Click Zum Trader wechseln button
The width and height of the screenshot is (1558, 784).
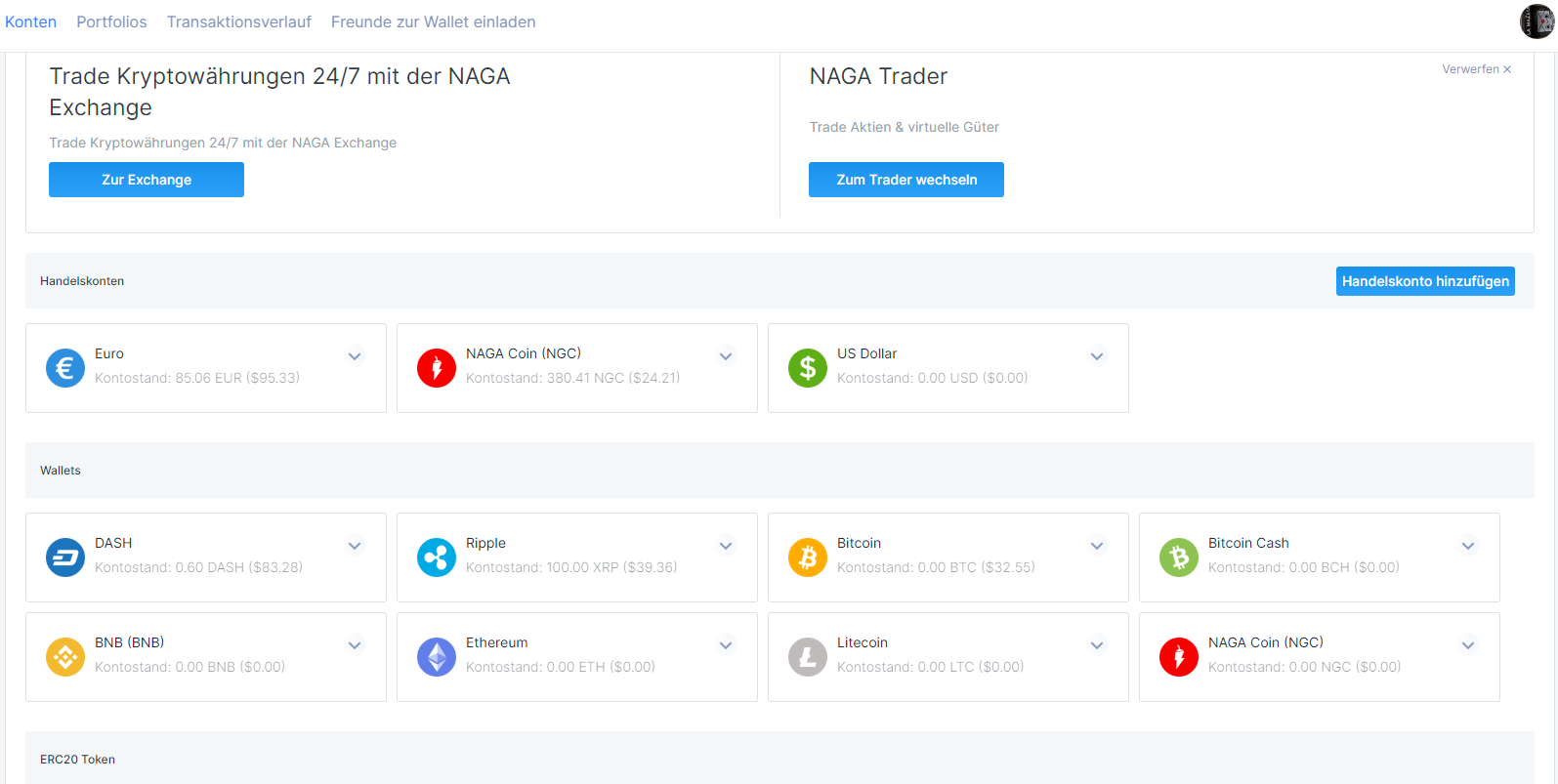click(x=906, y=180)
